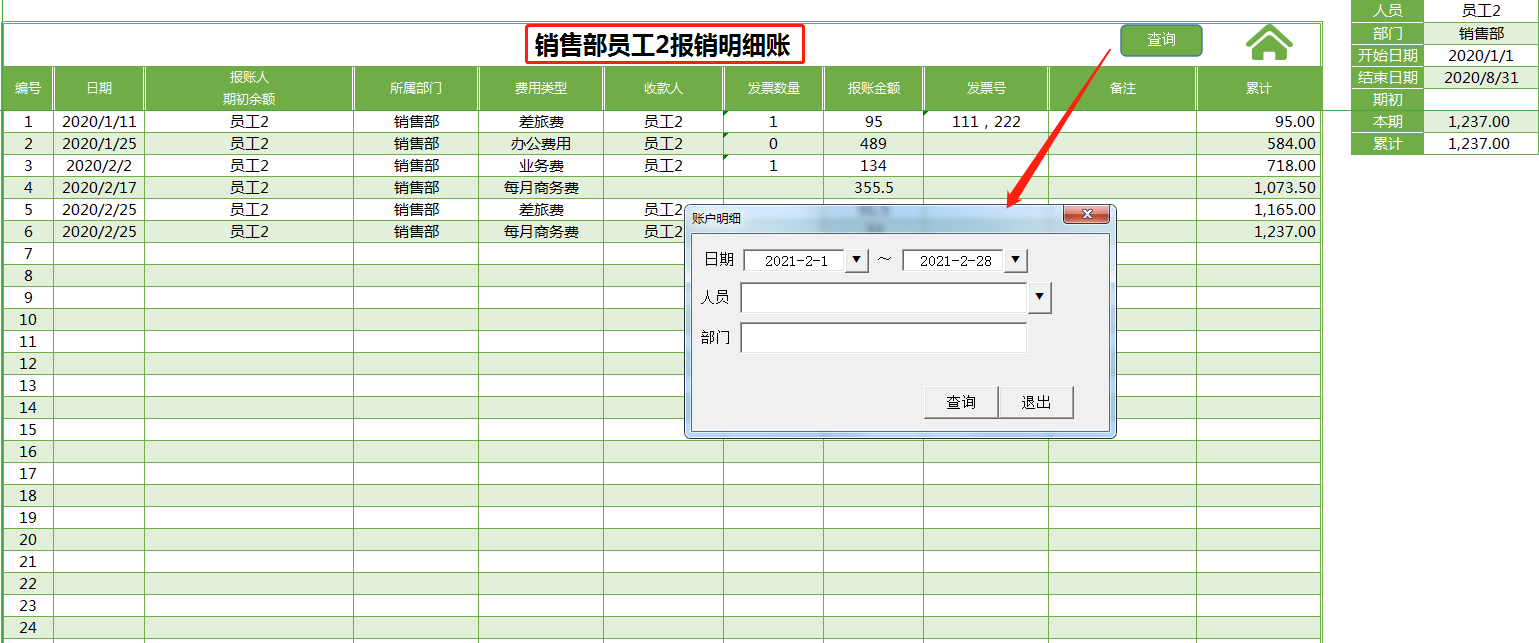This screenshot has width=1539, height=643.
Task: Click the invoice number cell 111,222
Action: 983,121
